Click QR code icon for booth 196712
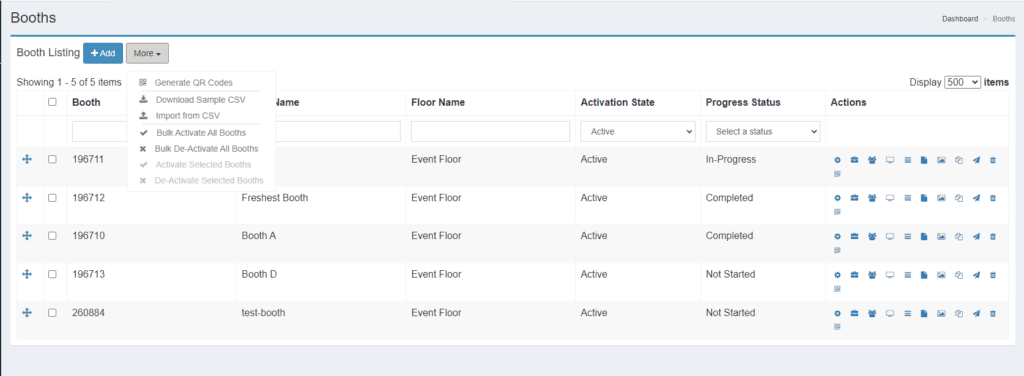The height and width of the screenshot is (376, 1024). [x=837, y=212]
